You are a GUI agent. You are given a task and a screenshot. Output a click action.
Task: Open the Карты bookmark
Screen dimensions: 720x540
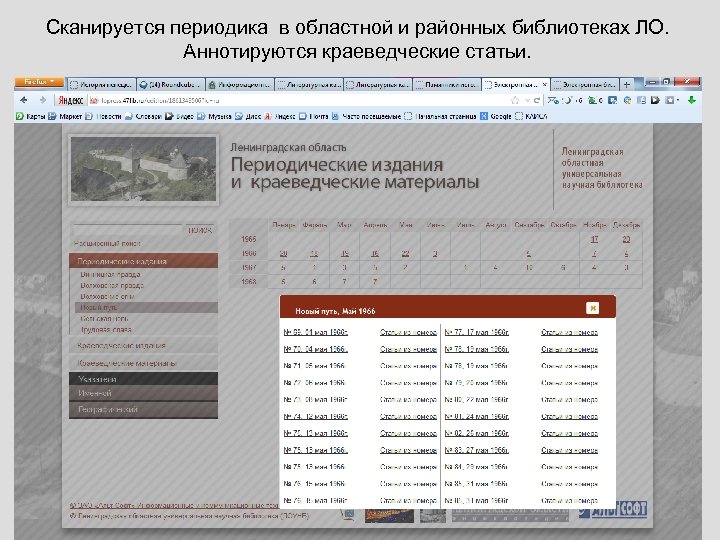click(31, 116)
